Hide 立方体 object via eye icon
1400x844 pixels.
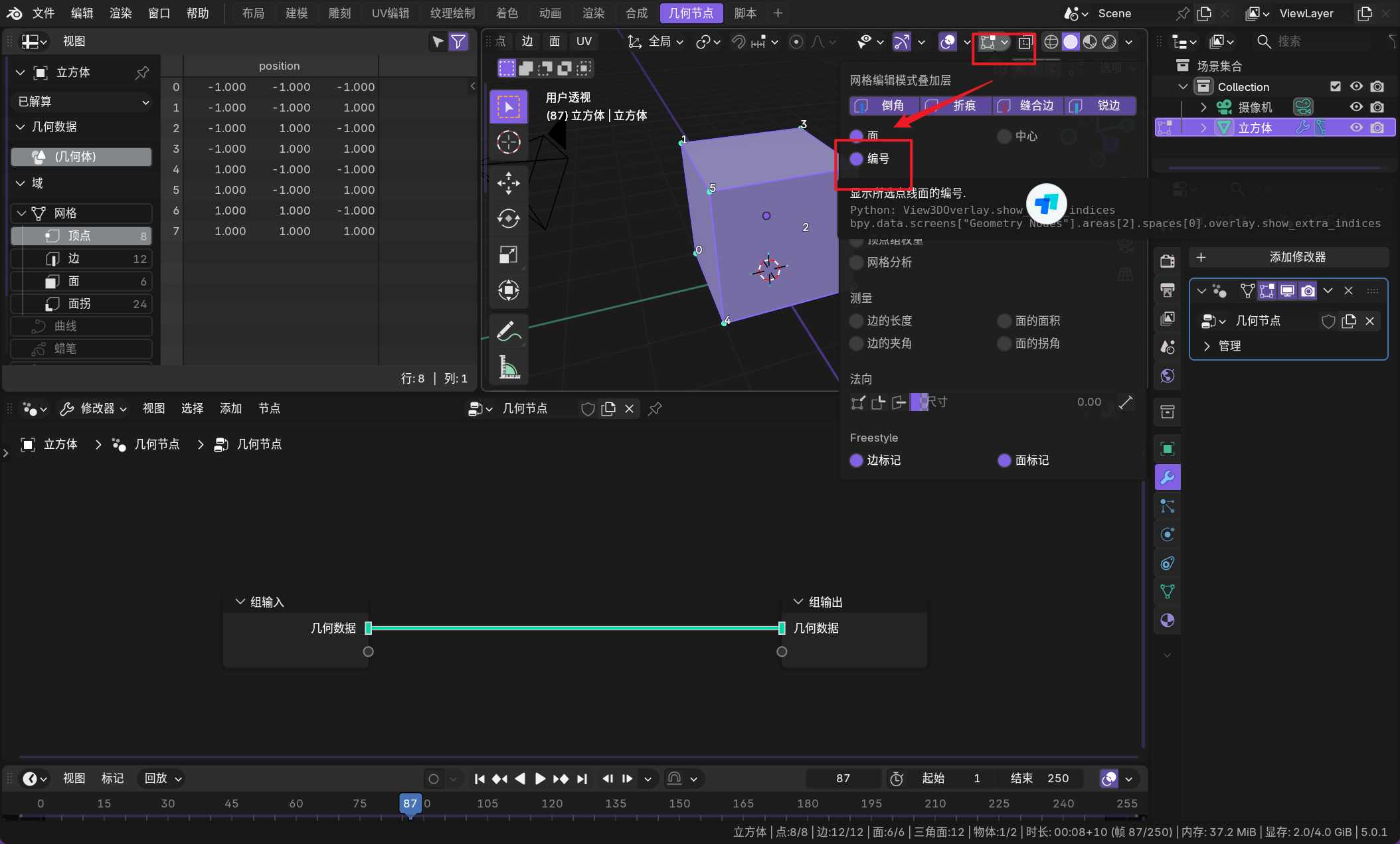pos(1356,127)
